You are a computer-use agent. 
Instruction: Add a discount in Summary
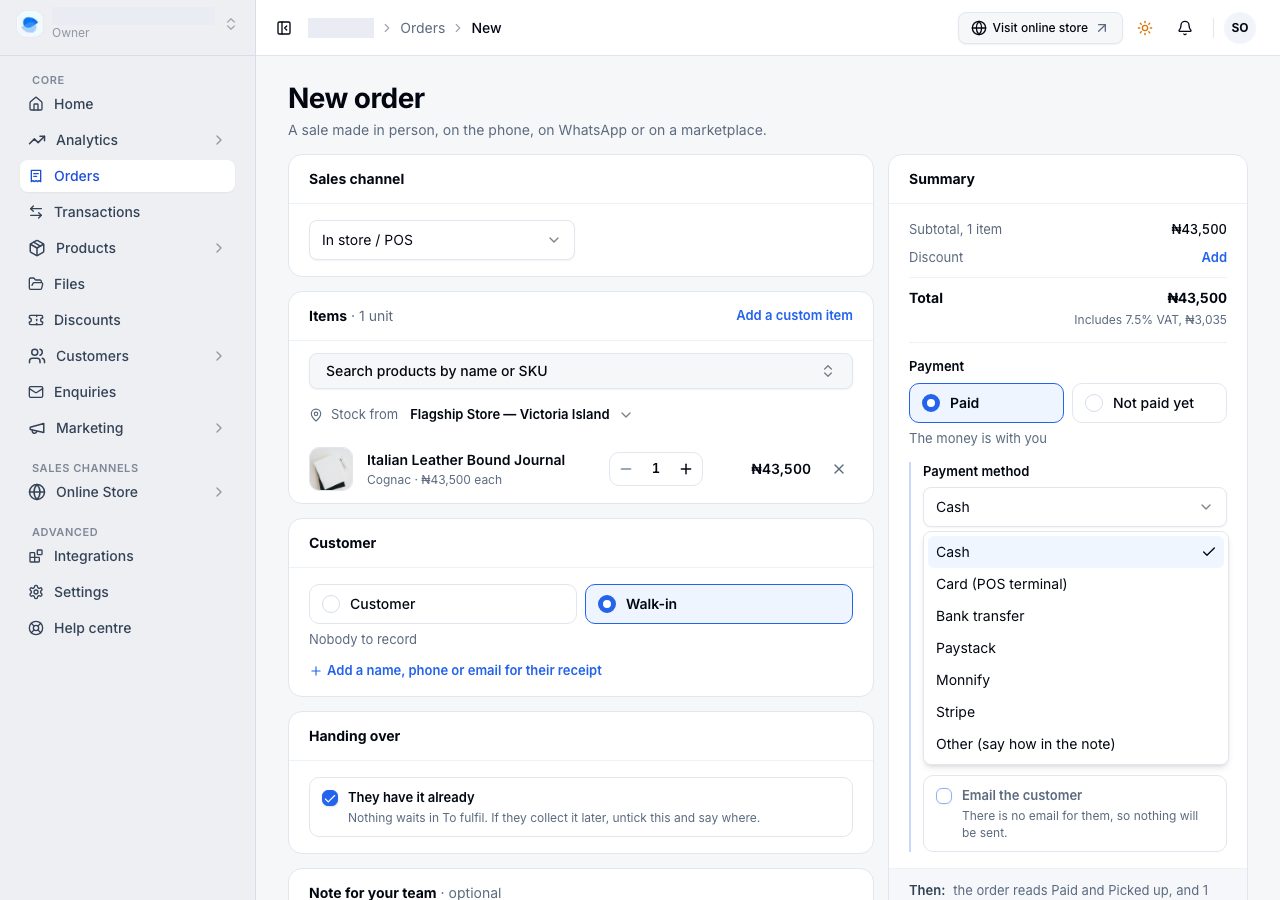(x=1214, y=257)
